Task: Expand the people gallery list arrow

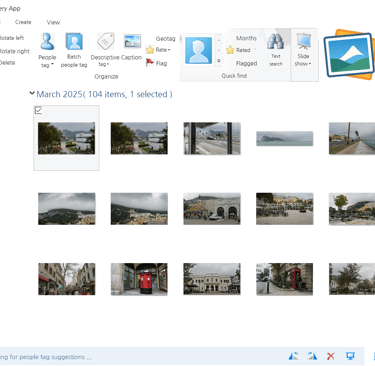Action: (219, 61)
